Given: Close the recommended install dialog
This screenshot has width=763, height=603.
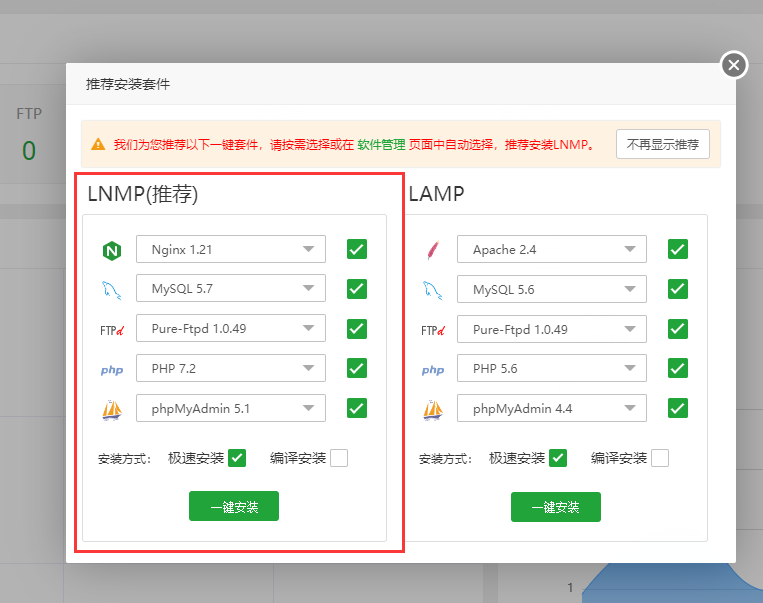Looking at the screenshot, I should pos(734,65).
